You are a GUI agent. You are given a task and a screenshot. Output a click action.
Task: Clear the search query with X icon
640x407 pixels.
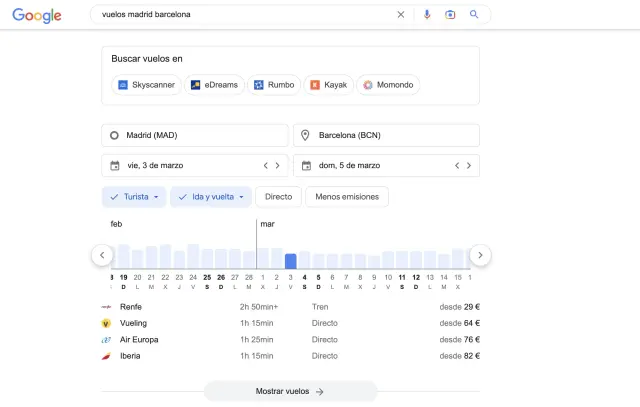(x=401, y=15)
